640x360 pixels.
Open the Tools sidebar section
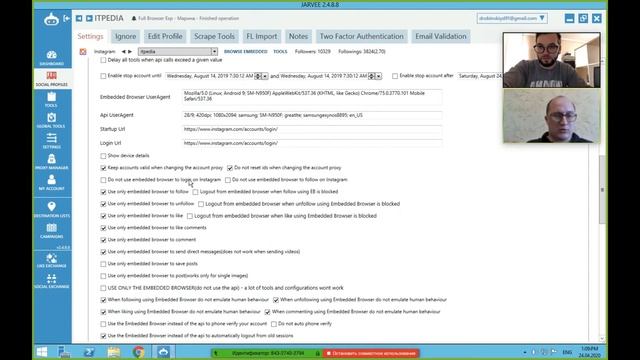(51, 99)
